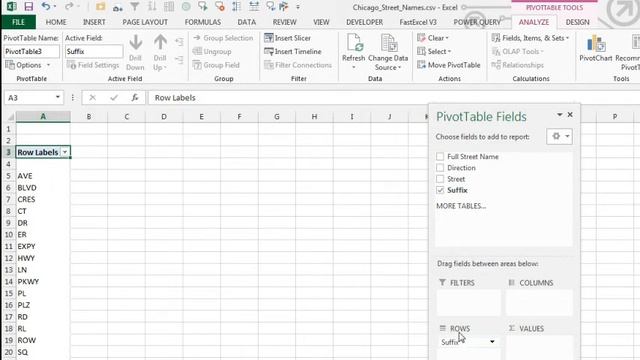Image resolution: width=640 pixels, height=360 pixels.
Task: Click the PivotChart icon
Action: [596, 43]
